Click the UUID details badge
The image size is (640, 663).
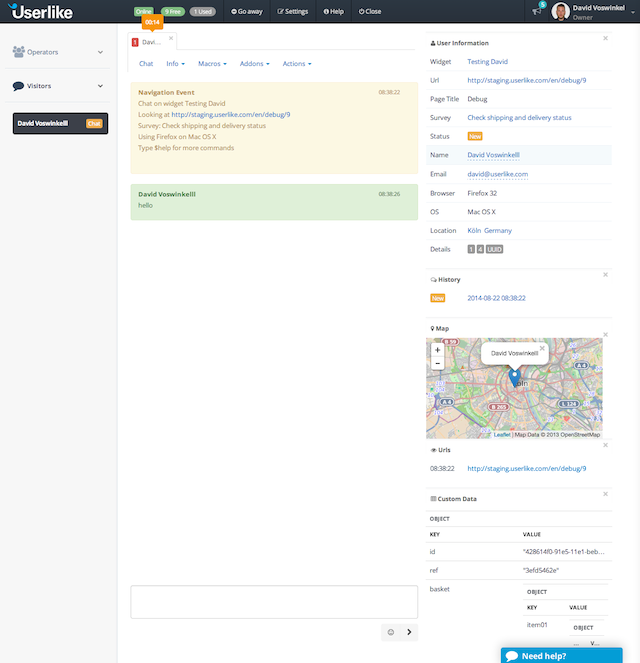[x=494, y=249]
